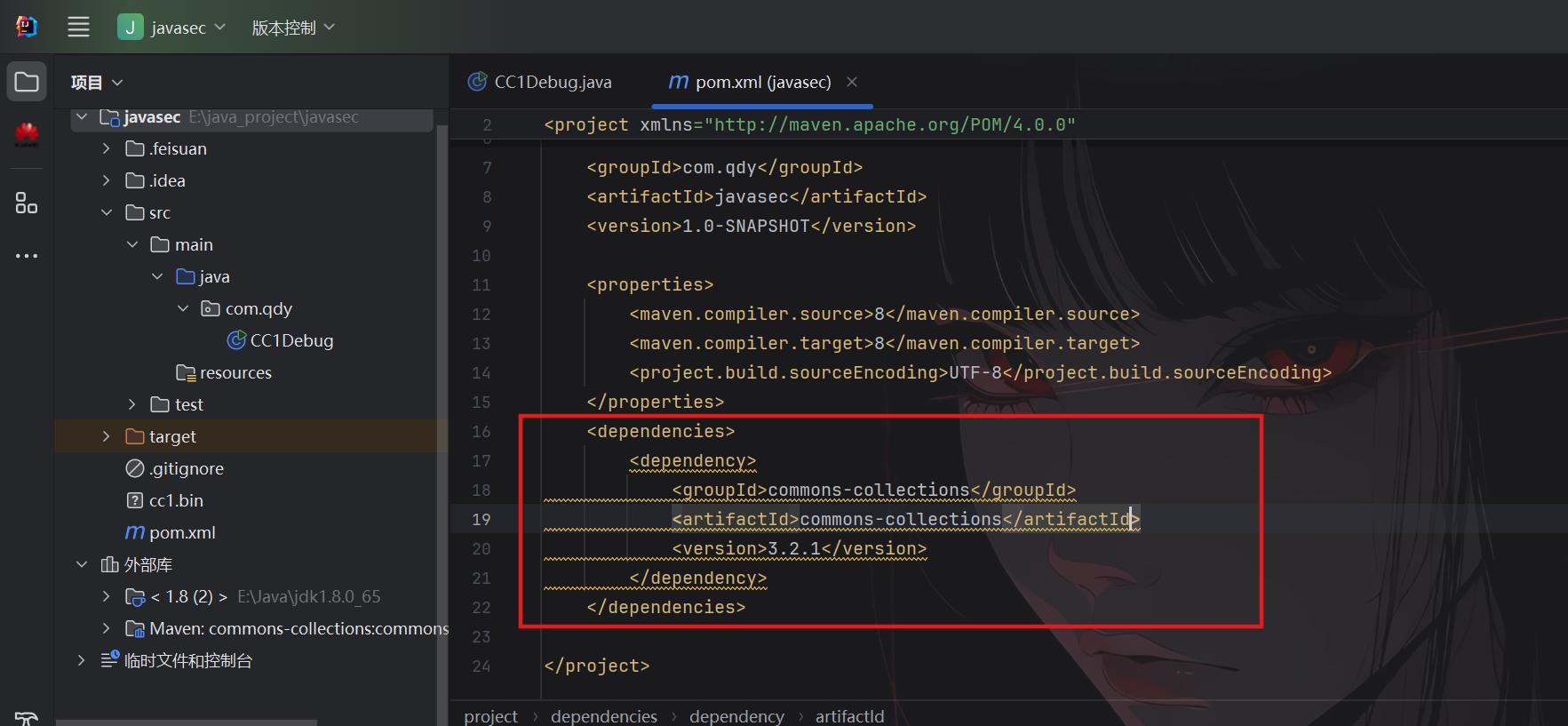This screenshot has width=1568, height=726.
Task: Select pom.xml in the project tree
Action: [172, 532]
